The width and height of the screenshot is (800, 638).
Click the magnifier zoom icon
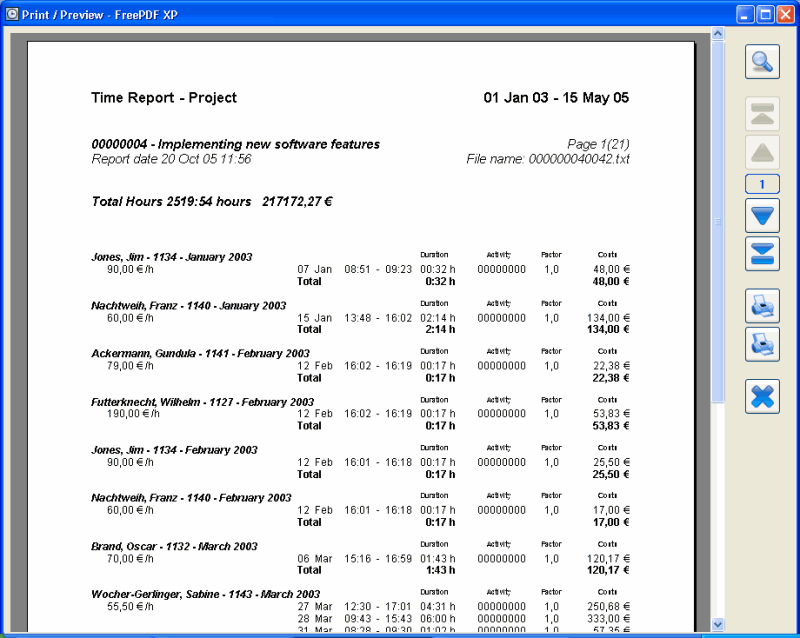(x=762, y=62)
